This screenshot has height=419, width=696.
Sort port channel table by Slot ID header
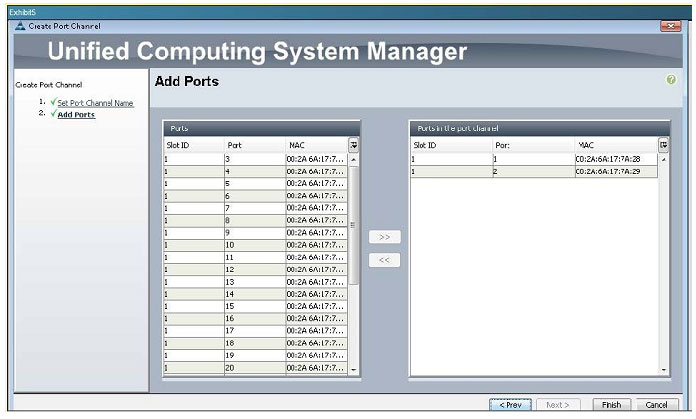[452, 145]
